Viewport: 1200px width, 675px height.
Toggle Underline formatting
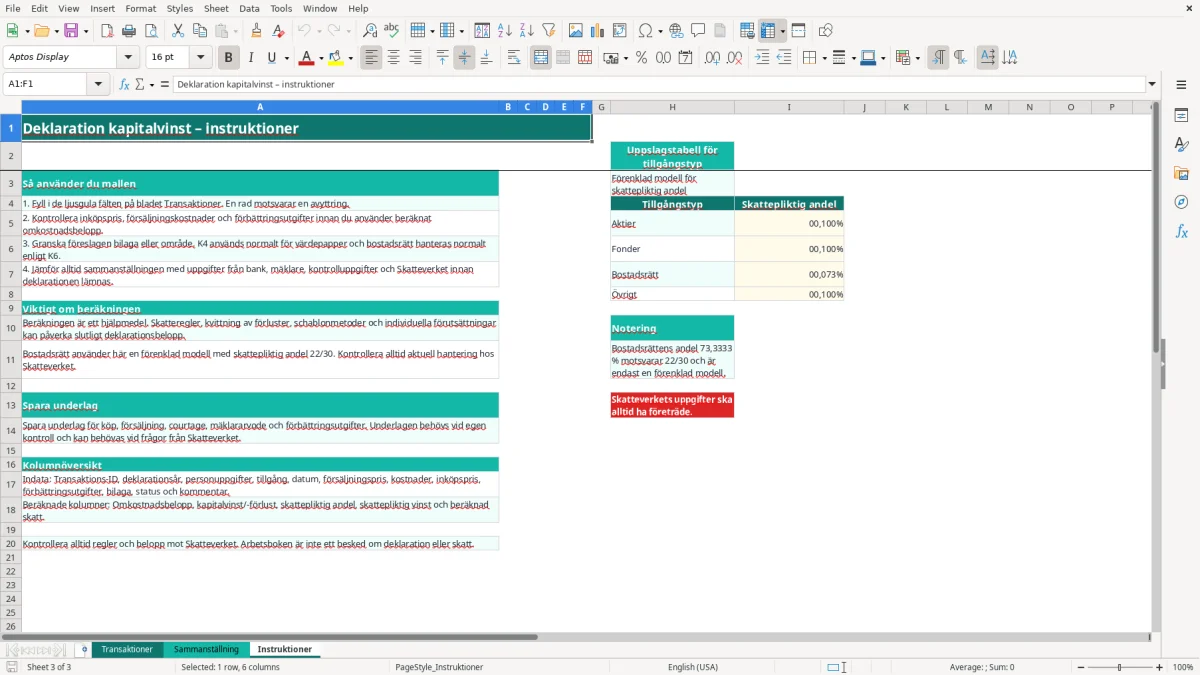[272, 58]
